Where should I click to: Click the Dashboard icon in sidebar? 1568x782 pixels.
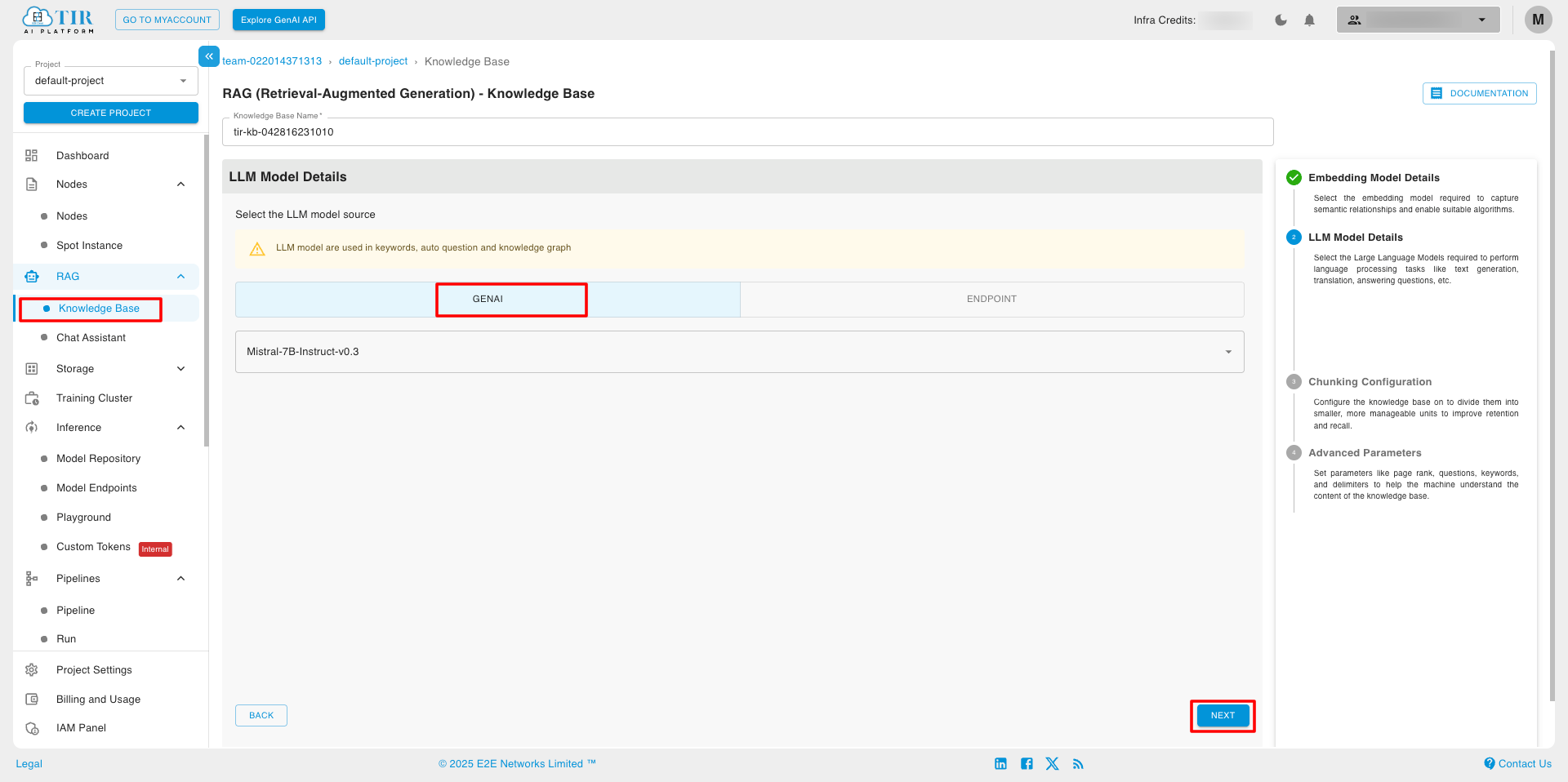[x=32, y=155]
